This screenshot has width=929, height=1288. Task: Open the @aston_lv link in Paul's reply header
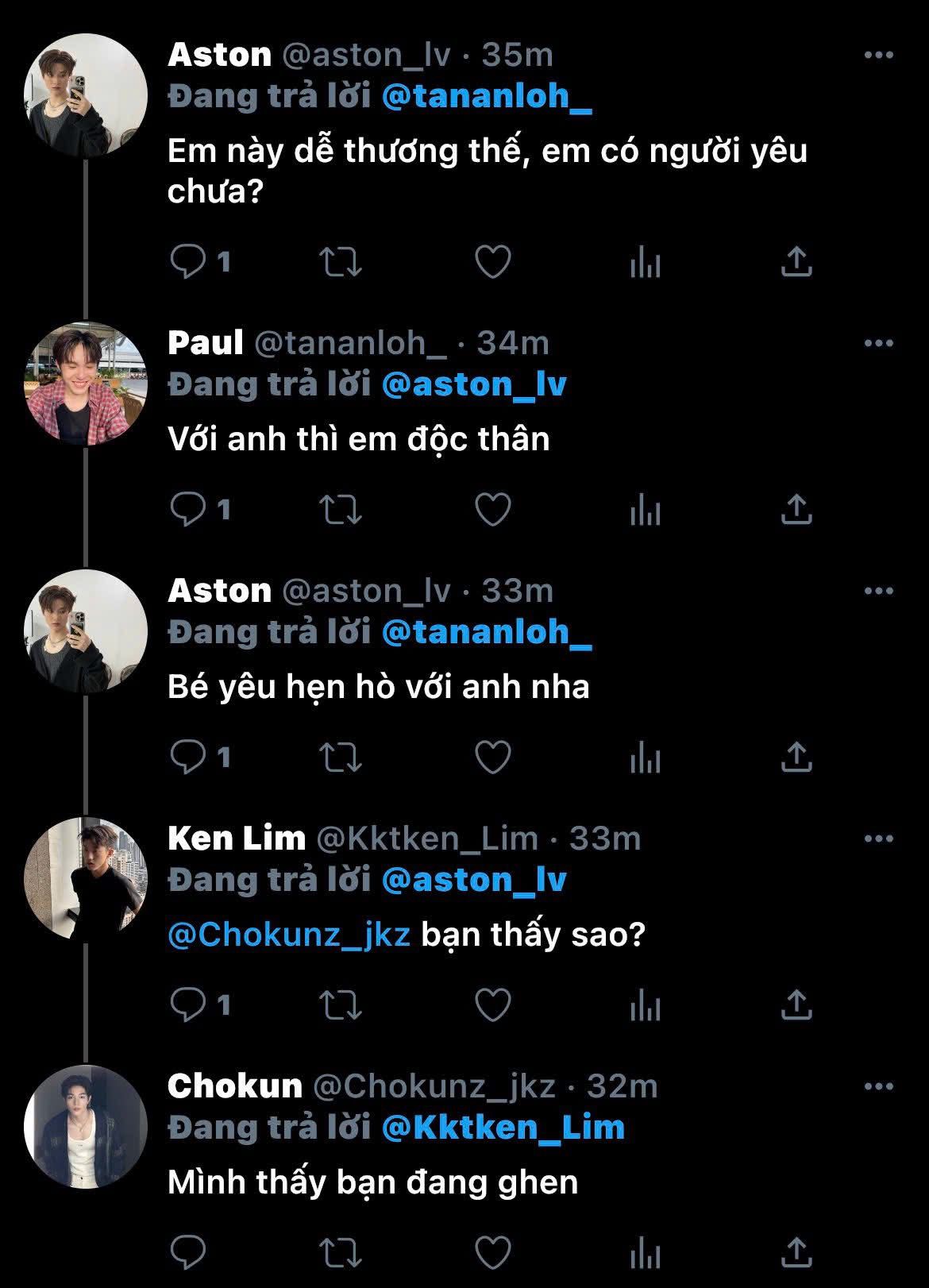pyautogui.click(x=474, y=384)
